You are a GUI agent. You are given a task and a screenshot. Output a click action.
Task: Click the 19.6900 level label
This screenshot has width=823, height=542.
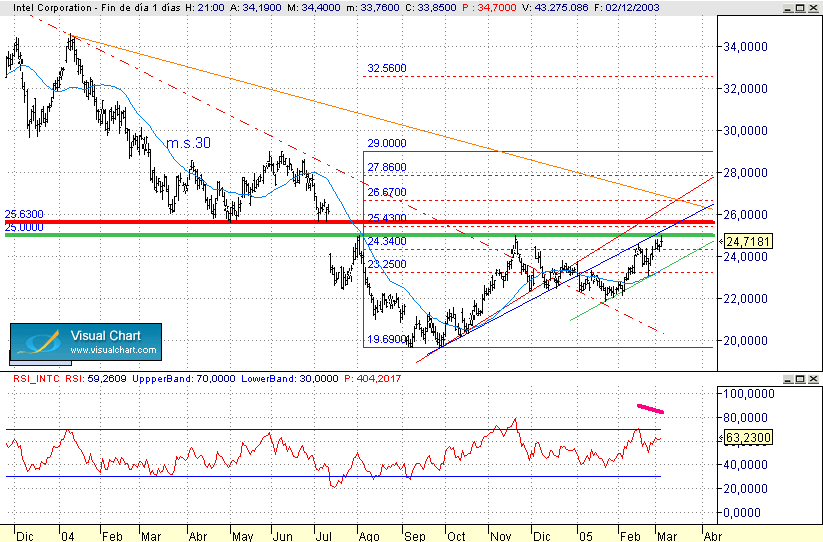point(387,339)
